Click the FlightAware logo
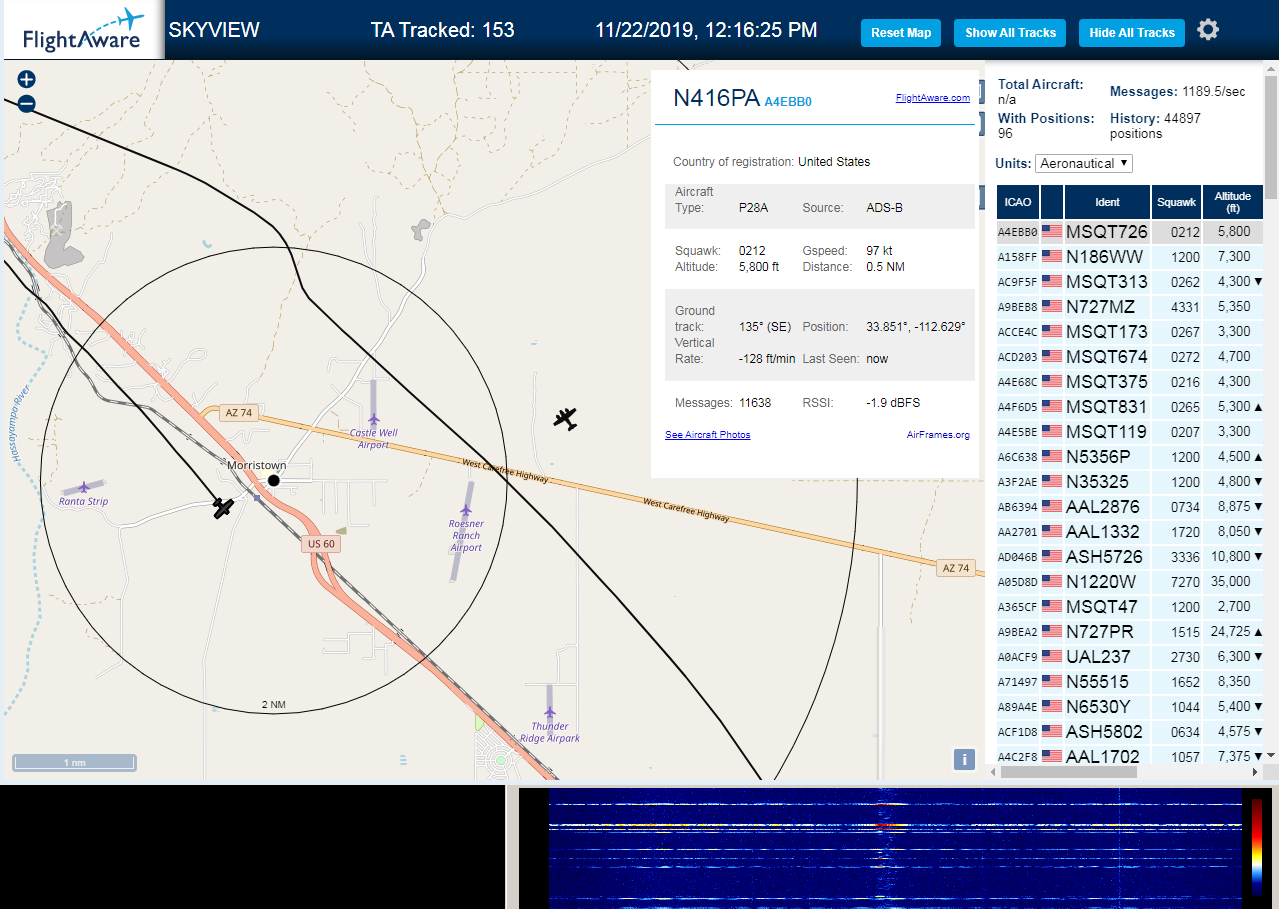1279x909 pixels. click(x=82, y=30)
